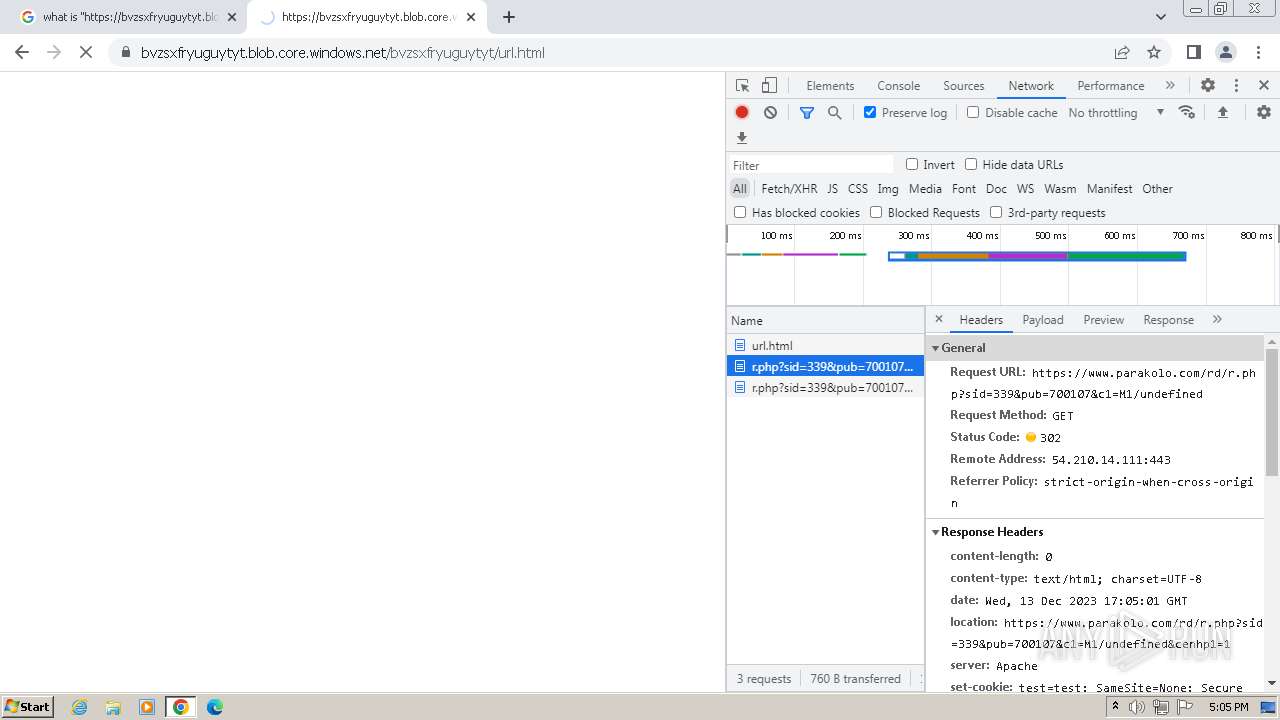Click the headers pane vertical scrollbar
Screen dimensions: 1280x720
click(1272, 412)
